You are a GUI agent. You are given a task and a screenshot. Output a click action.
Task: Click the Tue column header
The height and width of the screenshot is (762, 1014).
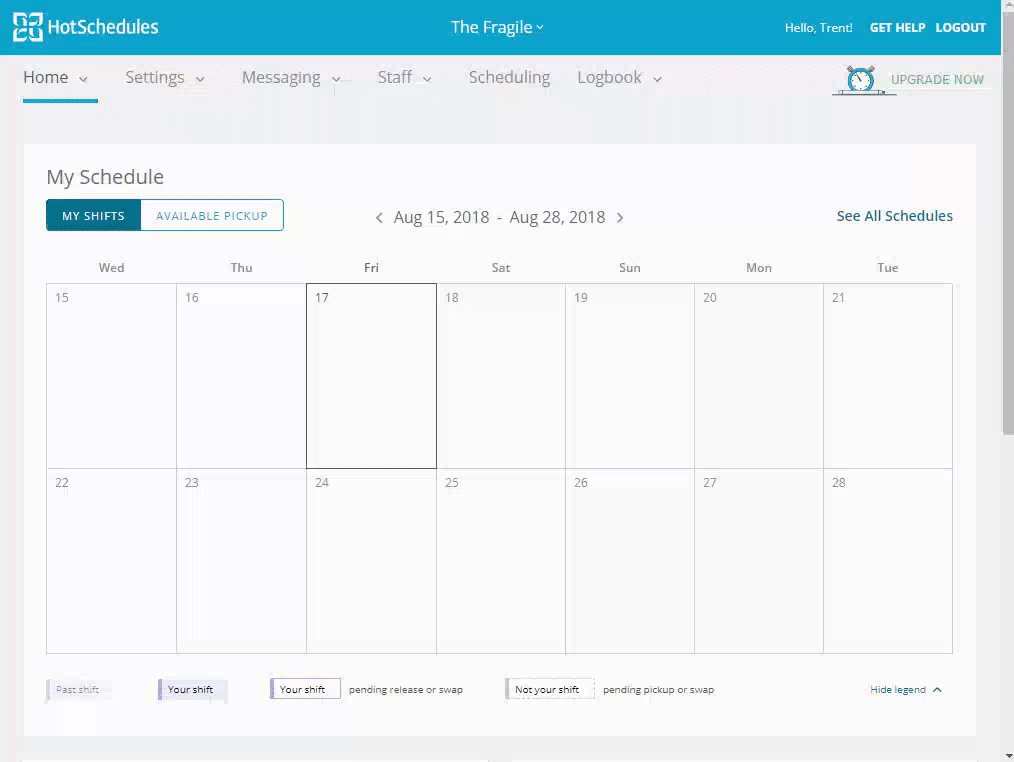888,268
